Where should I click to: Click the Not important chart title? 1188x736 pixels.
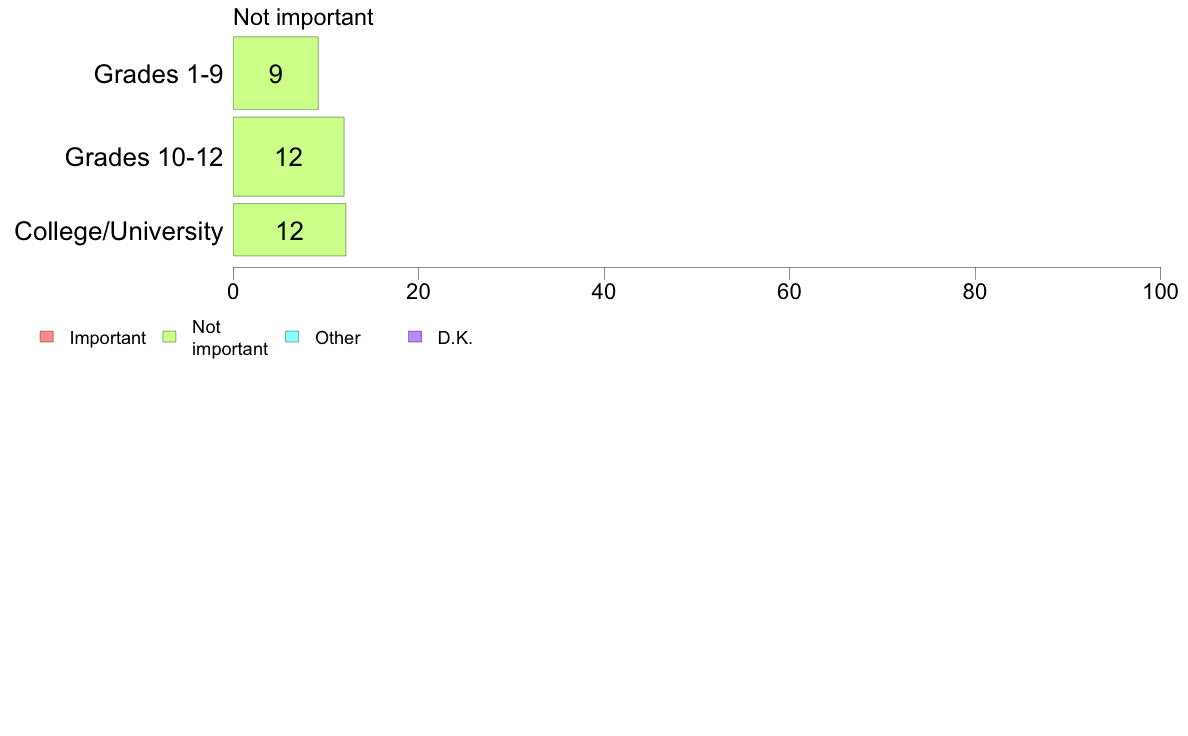point(303,17)
